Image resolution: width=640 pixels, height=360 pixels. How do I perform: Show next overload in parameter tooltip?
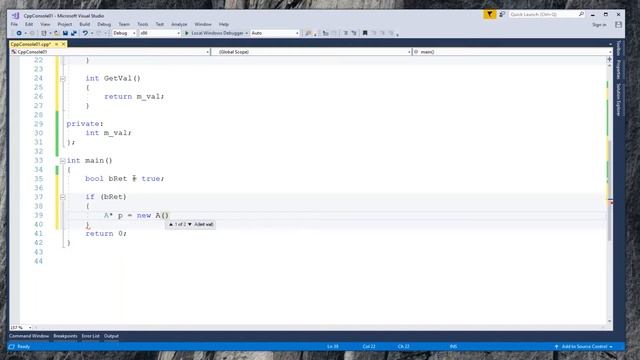pos(189,224)
